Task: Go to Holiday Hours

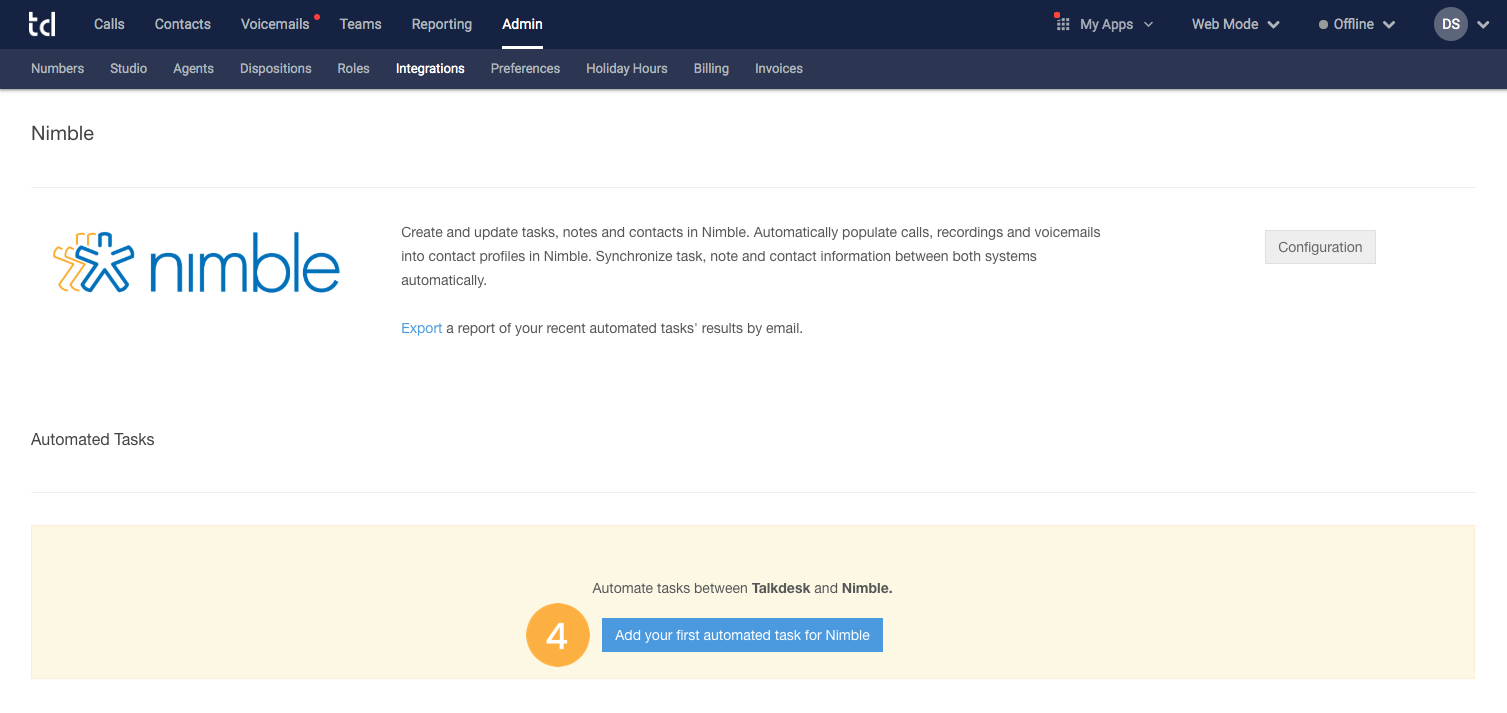Action: click(x=627, y=69)
